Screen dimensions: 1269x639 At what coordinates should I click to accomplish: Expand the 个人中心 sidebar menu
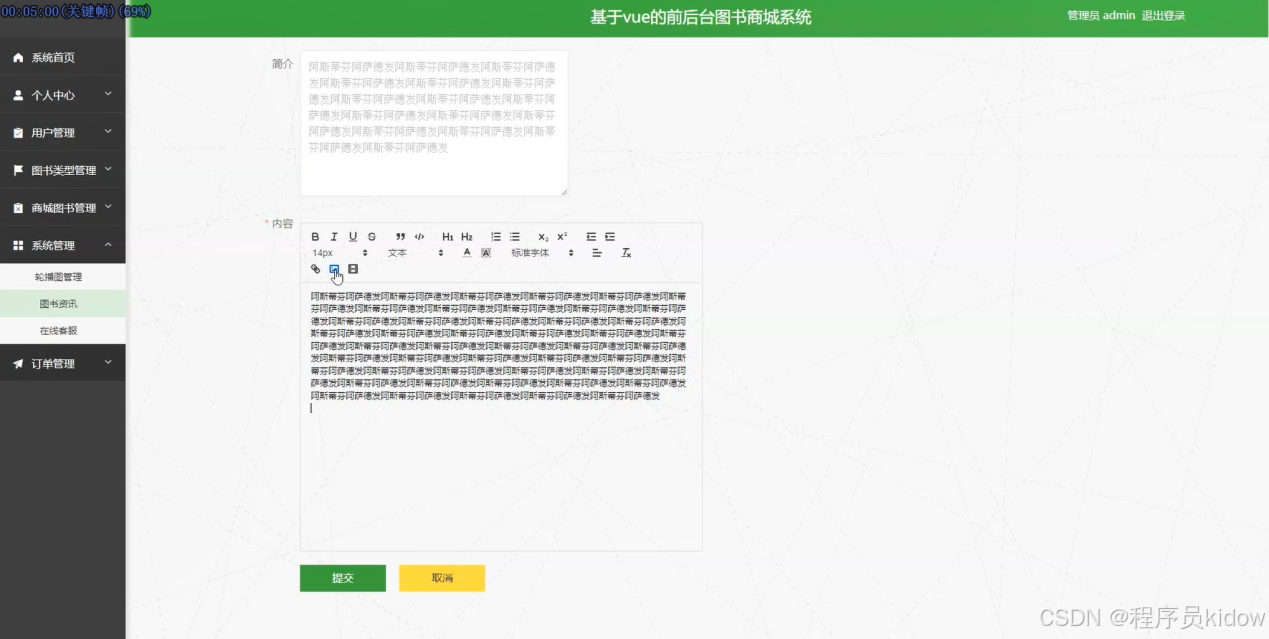coord(63,95)
